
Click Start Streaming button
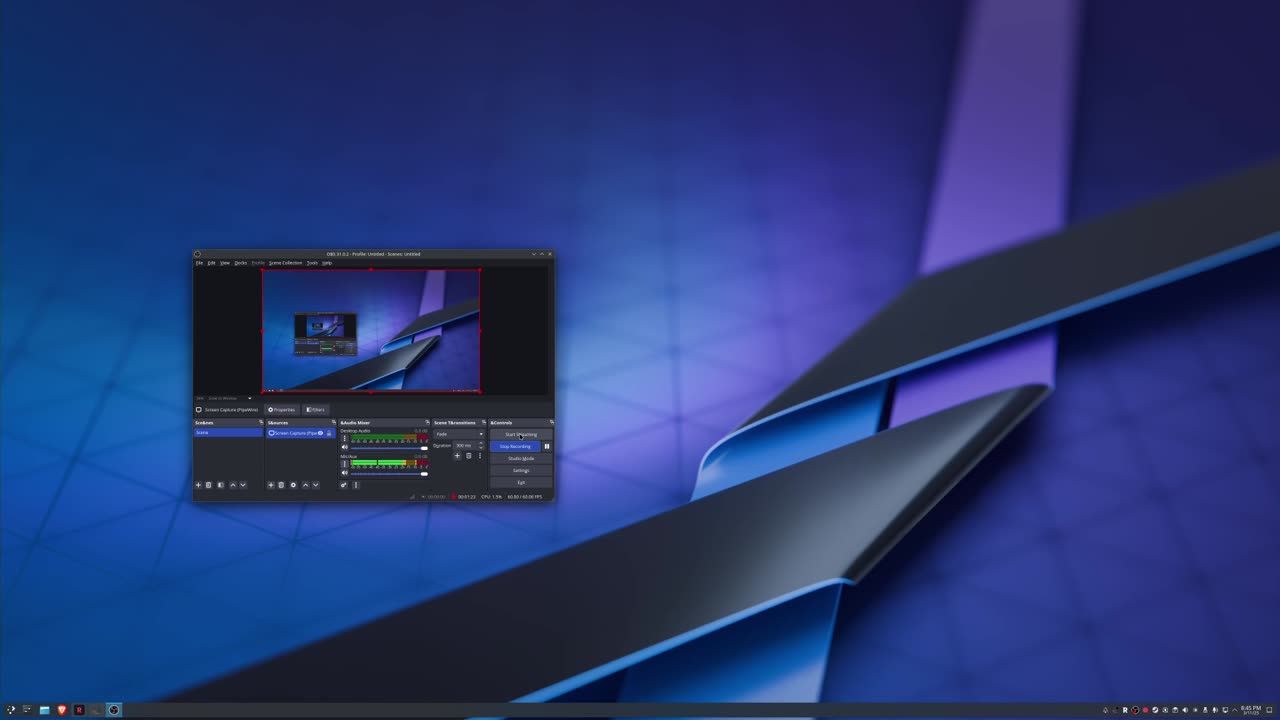(x=521, y=434)
